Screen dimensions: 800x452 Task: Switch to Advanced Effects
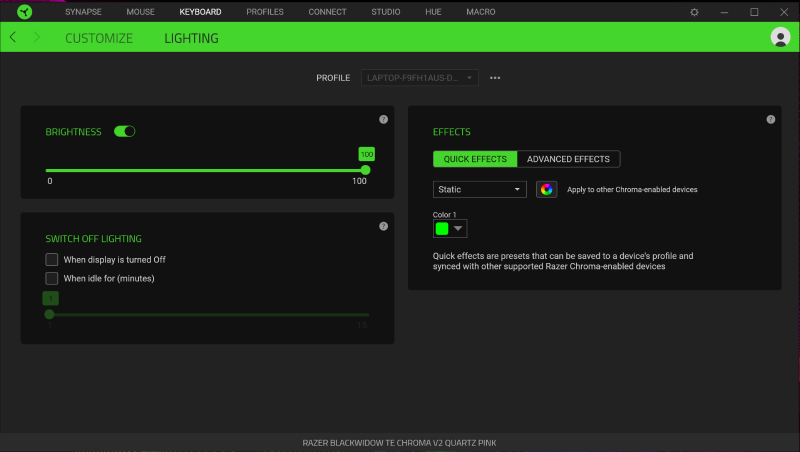[x=568, y=159]
